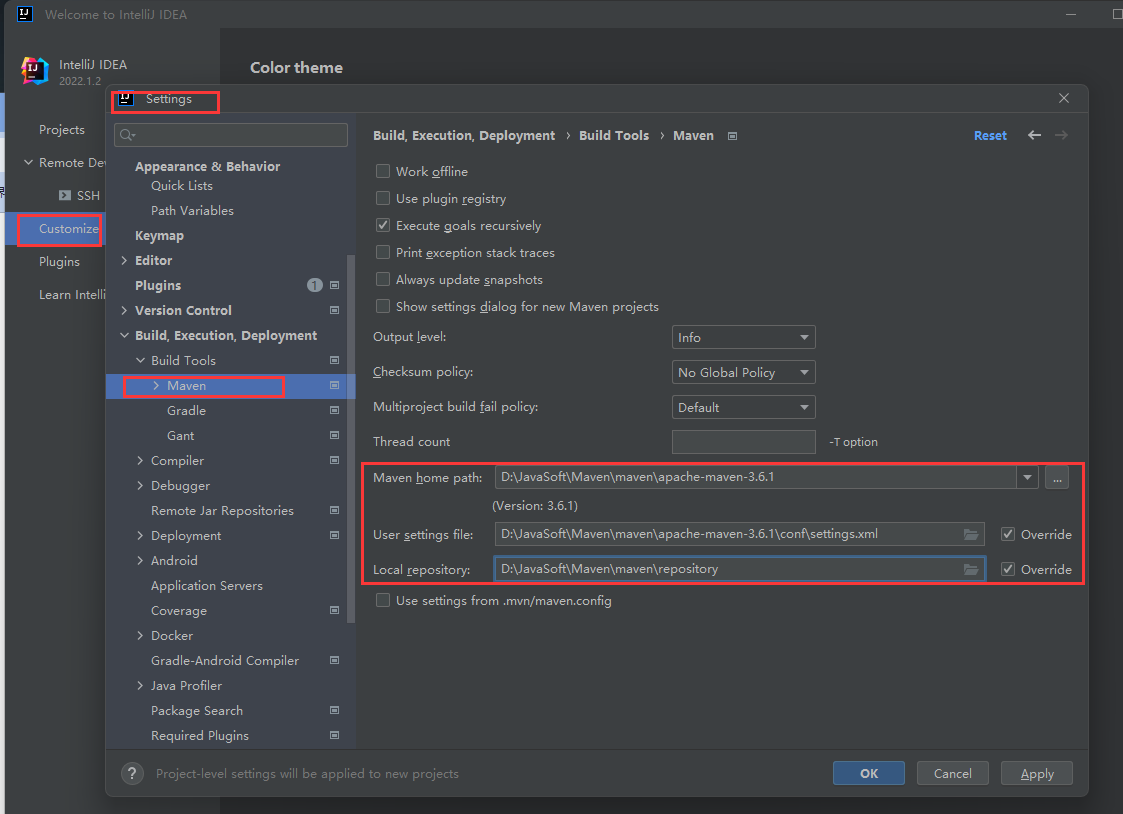The image size is (1123, 814).
Task: Expand the Docker settings node
Action: pos(140,636)
